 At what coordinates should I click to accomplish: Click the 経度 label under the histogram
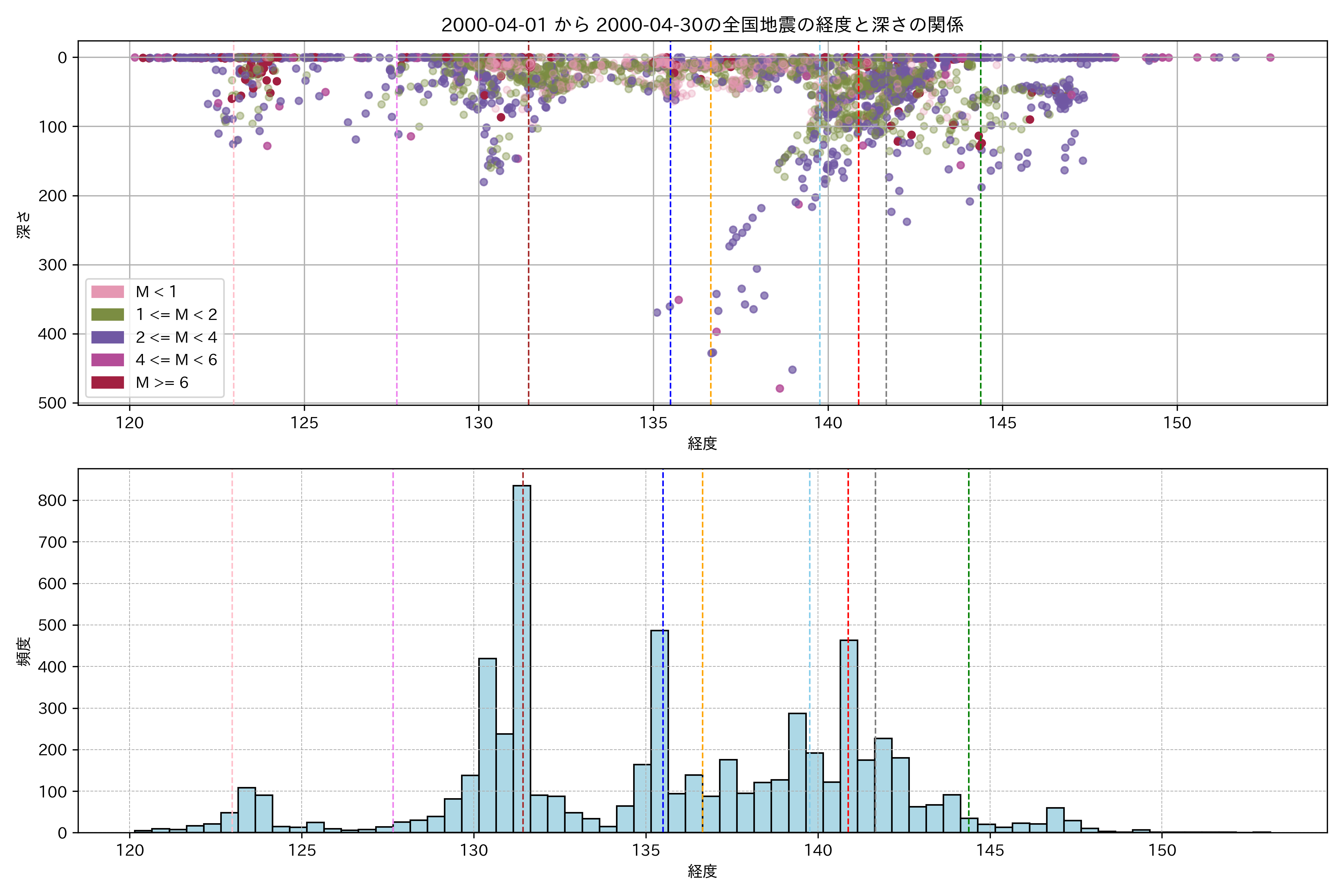702,871
